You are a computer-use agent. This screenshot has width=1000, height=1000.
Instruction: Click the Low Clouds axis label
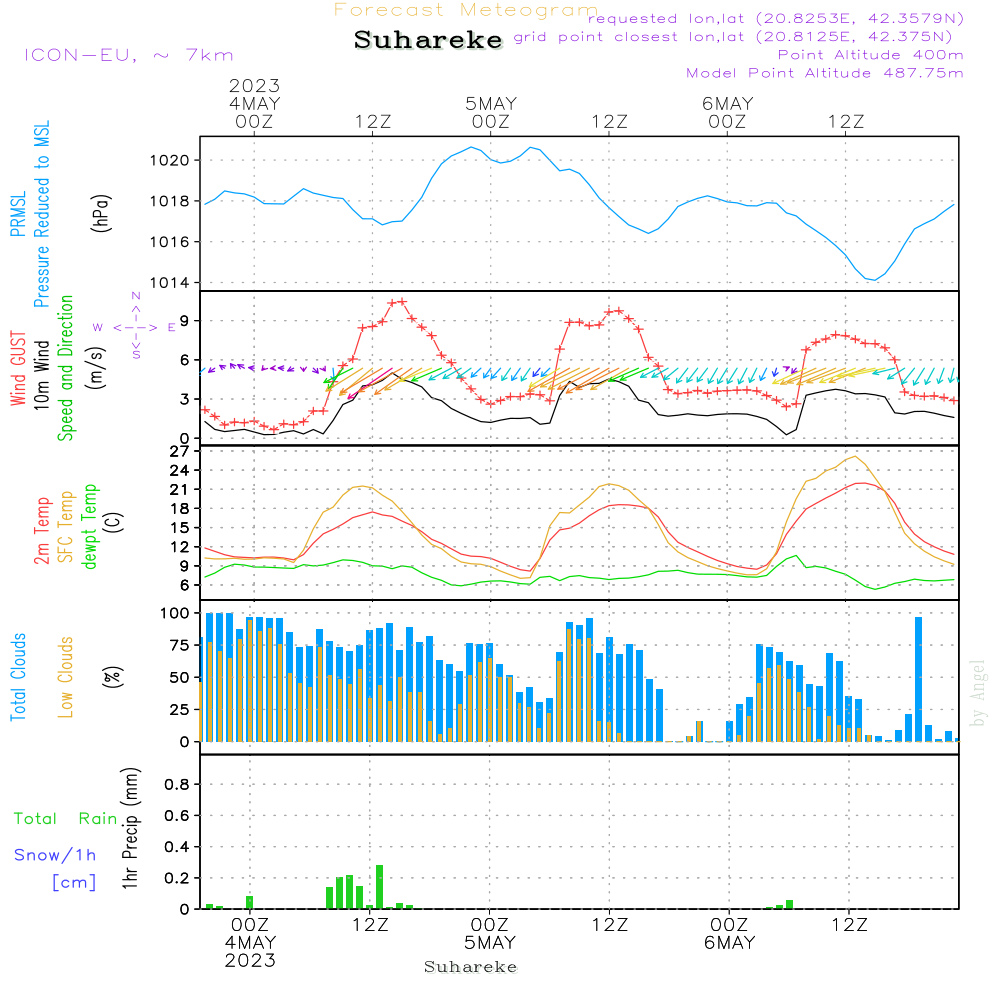point(66,677)
